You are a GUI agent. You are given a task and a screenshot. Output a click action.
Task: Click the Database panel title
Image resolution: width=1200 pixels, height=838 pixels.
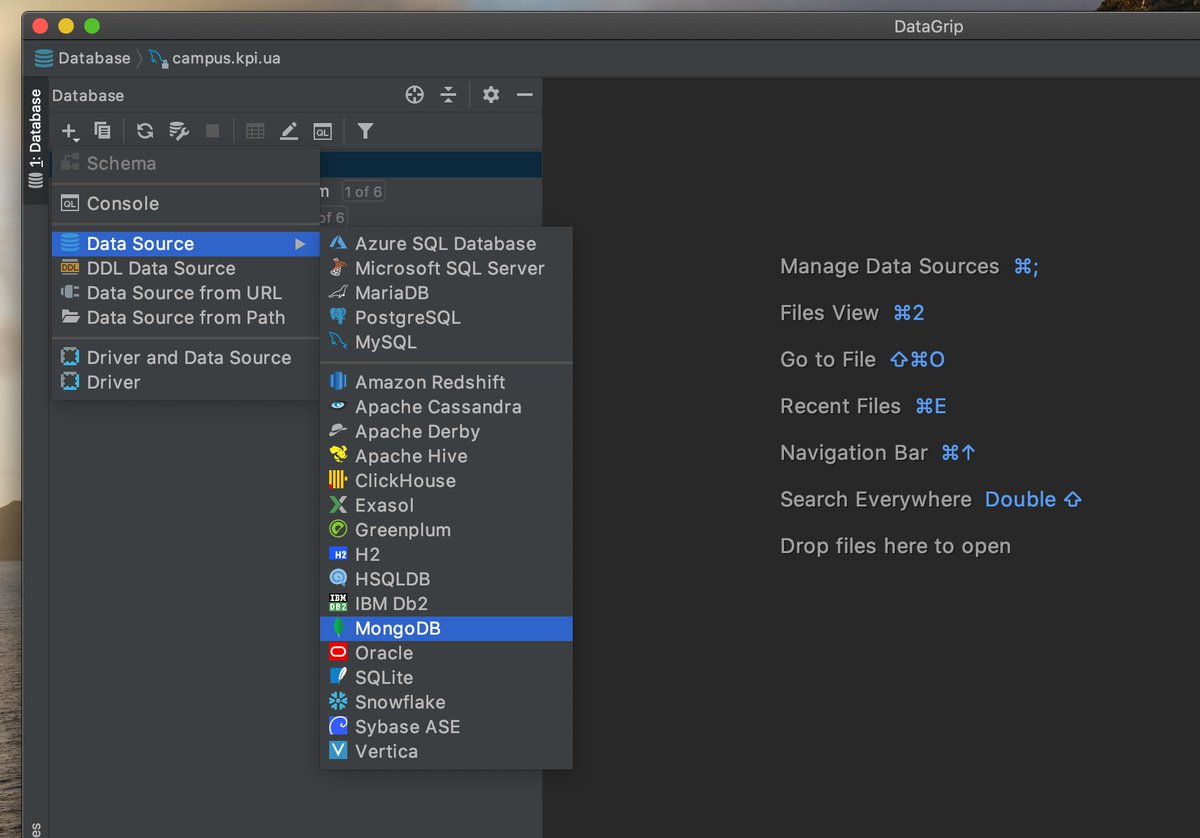coord(88,95)
